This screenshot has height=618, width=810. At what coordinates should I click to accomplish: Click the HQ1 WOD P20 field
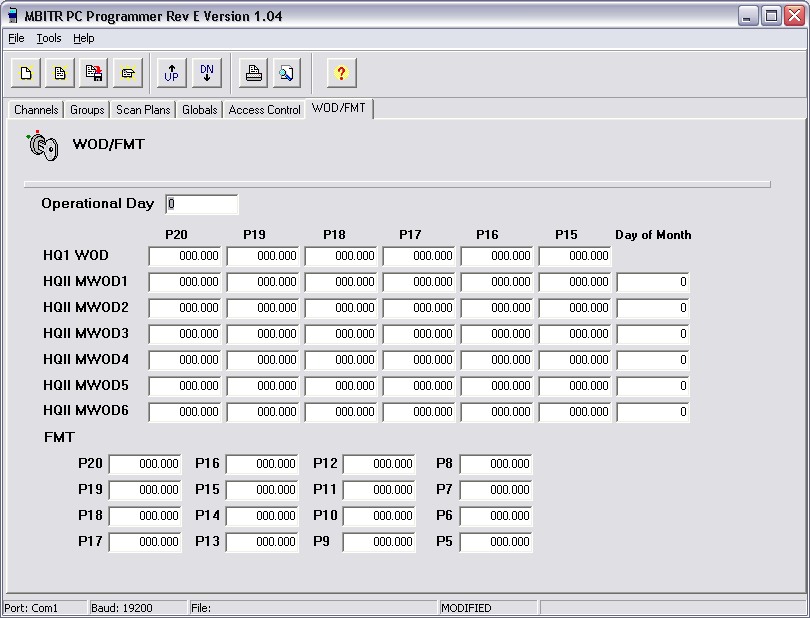tap(185, 256)
